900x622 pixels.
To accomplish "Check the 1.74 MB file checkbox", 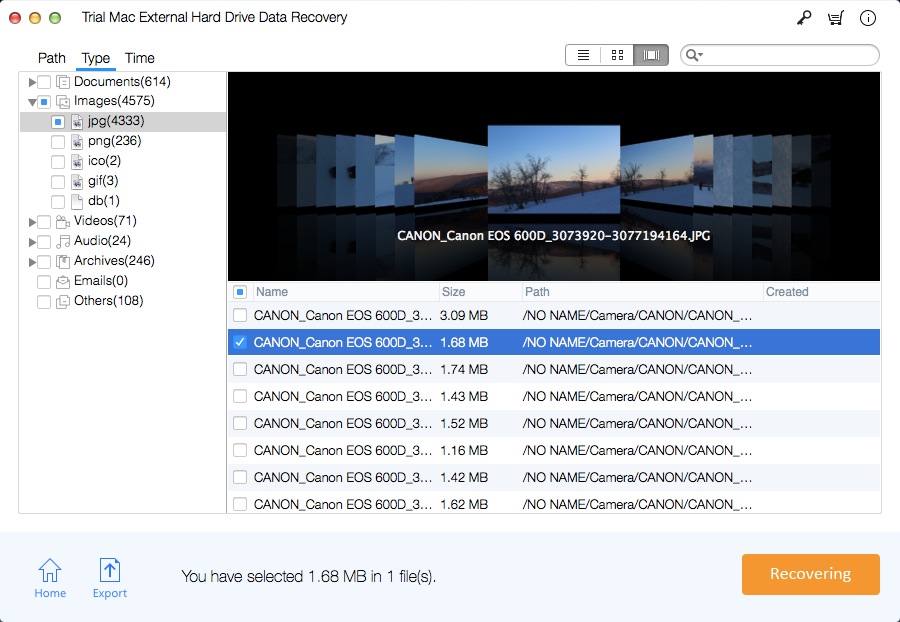I will (240, 369).
